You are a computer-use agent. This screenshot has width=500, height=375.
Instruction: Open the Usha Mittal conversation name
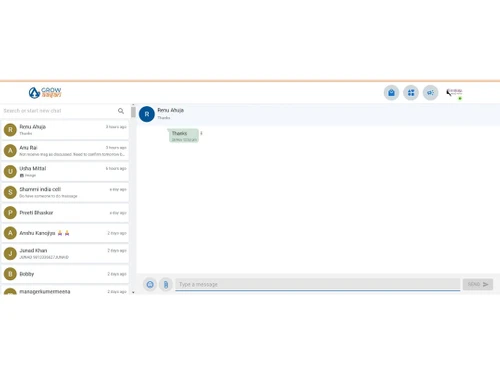33,168
